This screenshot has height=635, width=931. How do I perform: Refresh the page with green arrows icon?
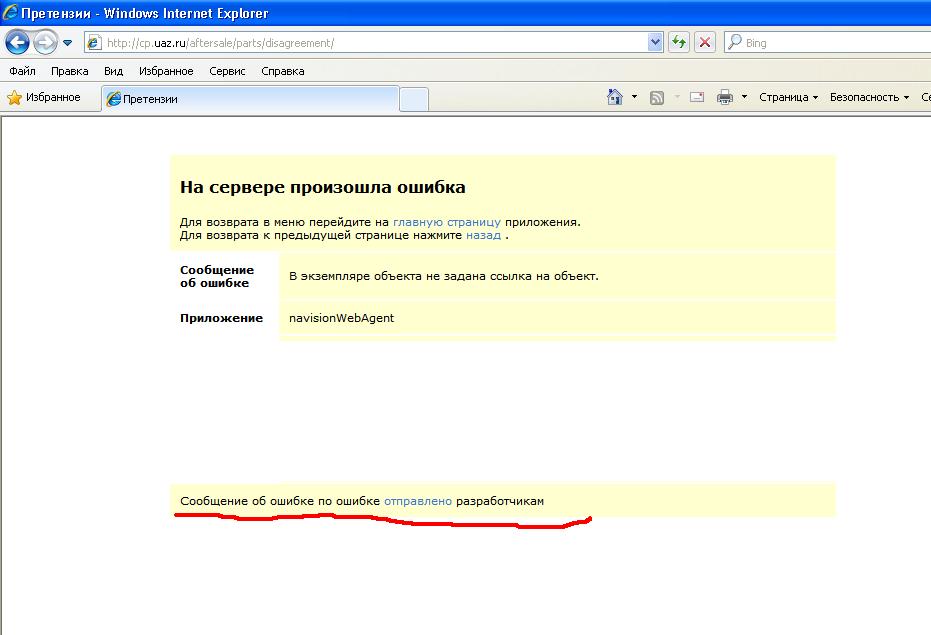pos(679,43)
